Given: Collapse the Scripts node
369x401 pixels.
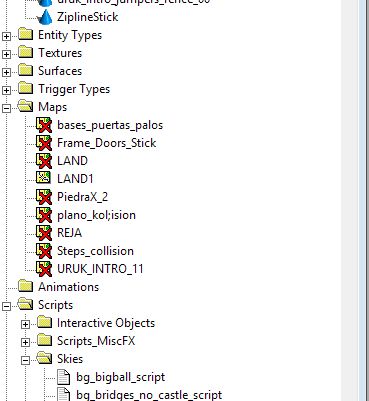Looking at the screenshot, I should pos(6,306).
